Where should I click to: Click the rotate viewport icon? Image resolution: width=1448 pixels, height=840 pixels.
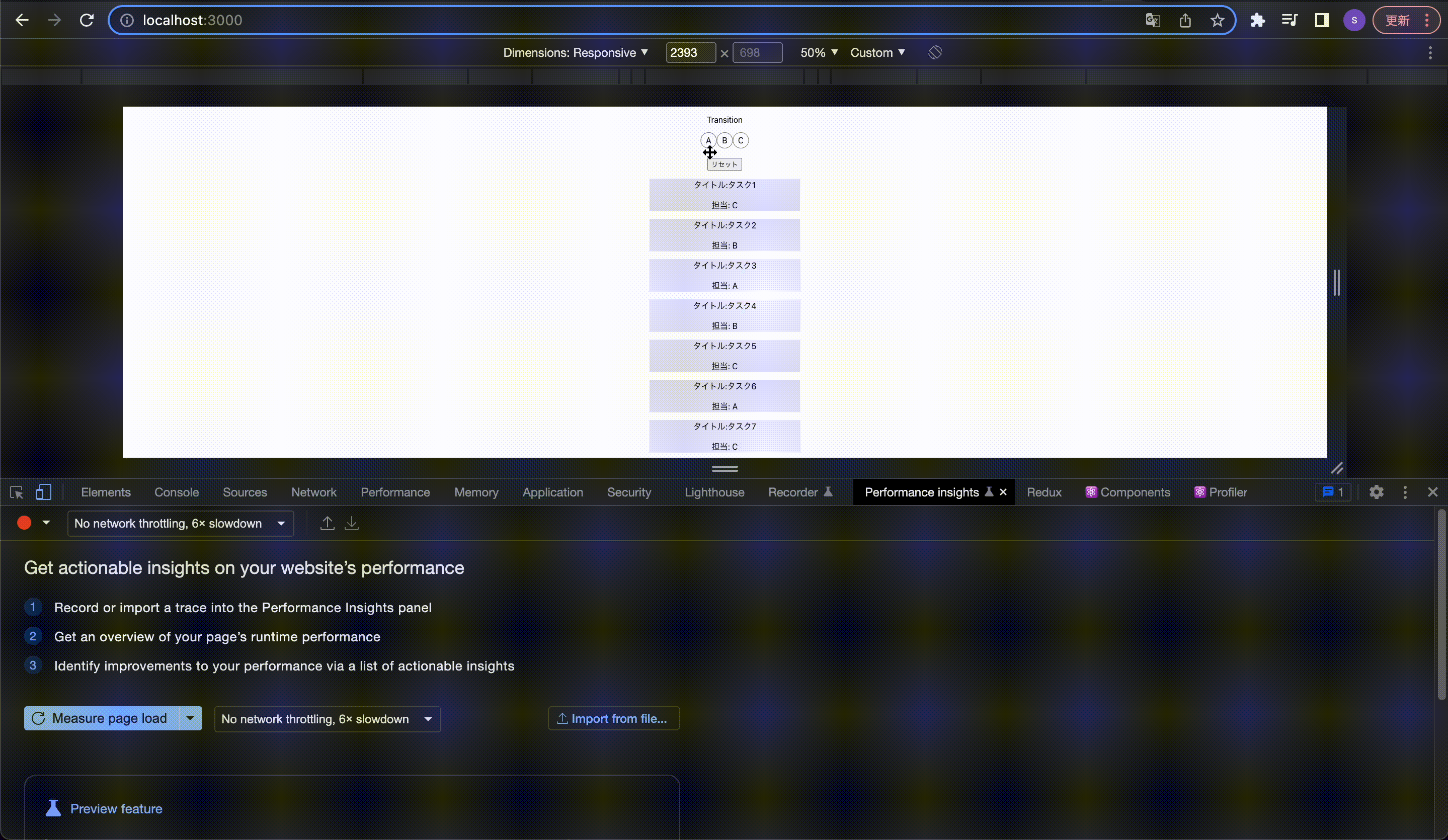point(935,52)
